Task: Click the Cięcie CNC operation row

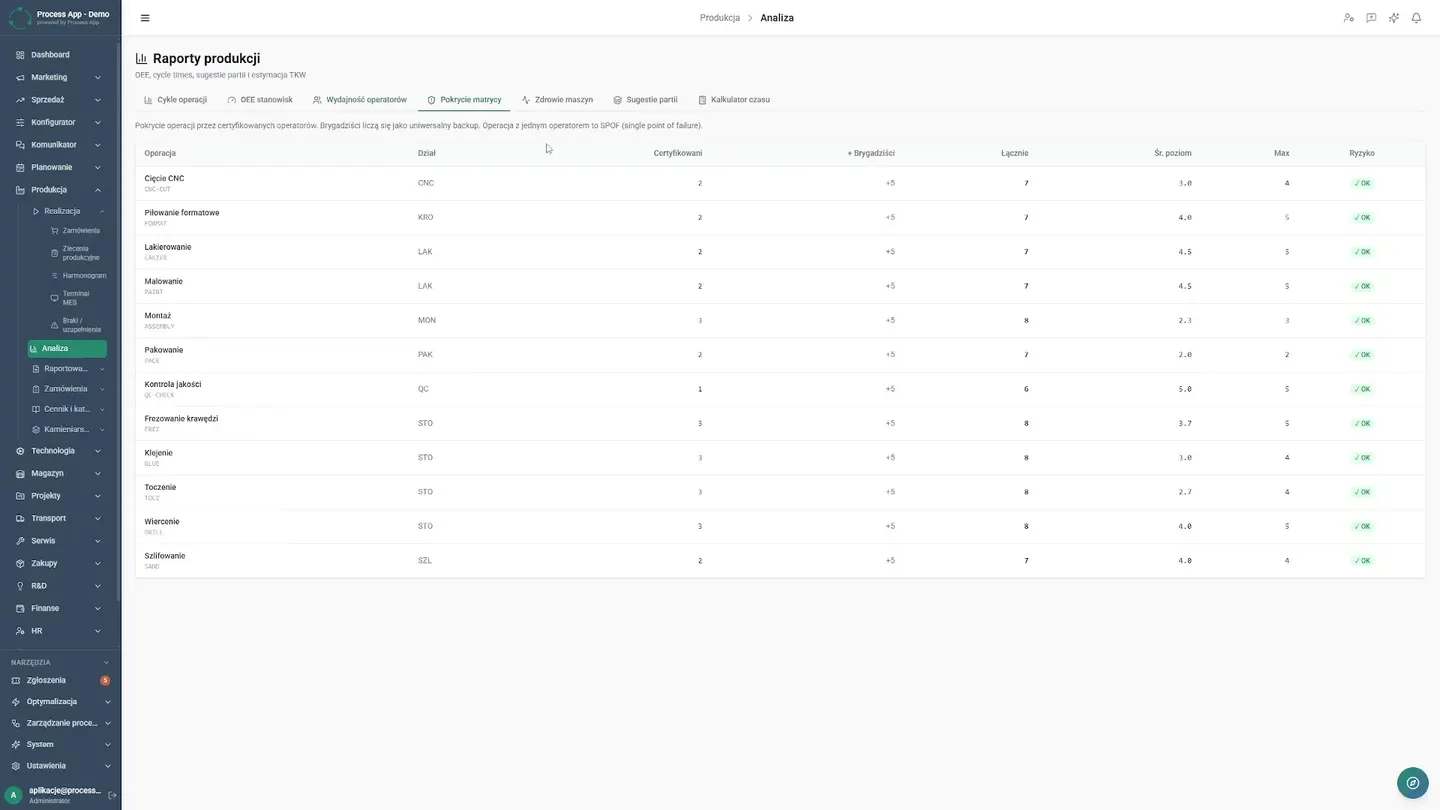Action: coord(780,183)
